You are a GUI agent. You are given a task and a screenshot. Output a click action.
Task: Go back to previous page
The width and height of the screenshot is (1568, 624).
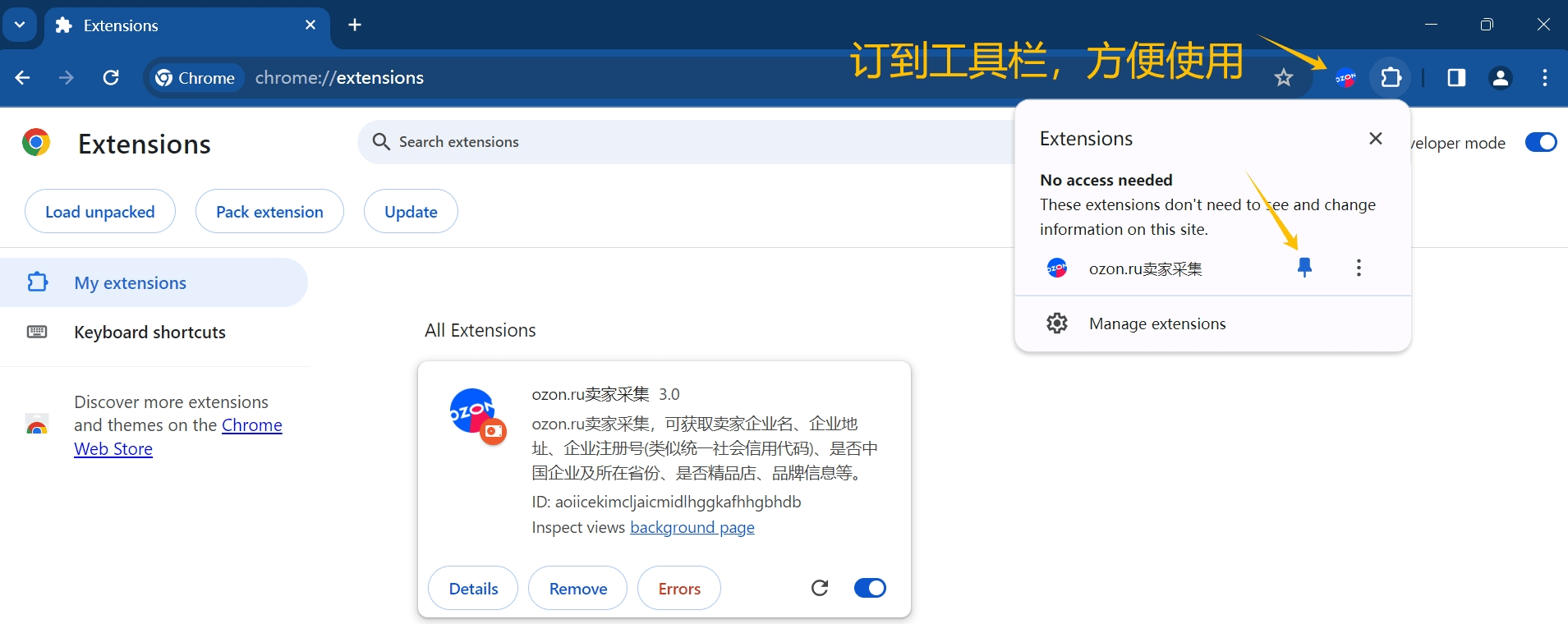(23, 78)
